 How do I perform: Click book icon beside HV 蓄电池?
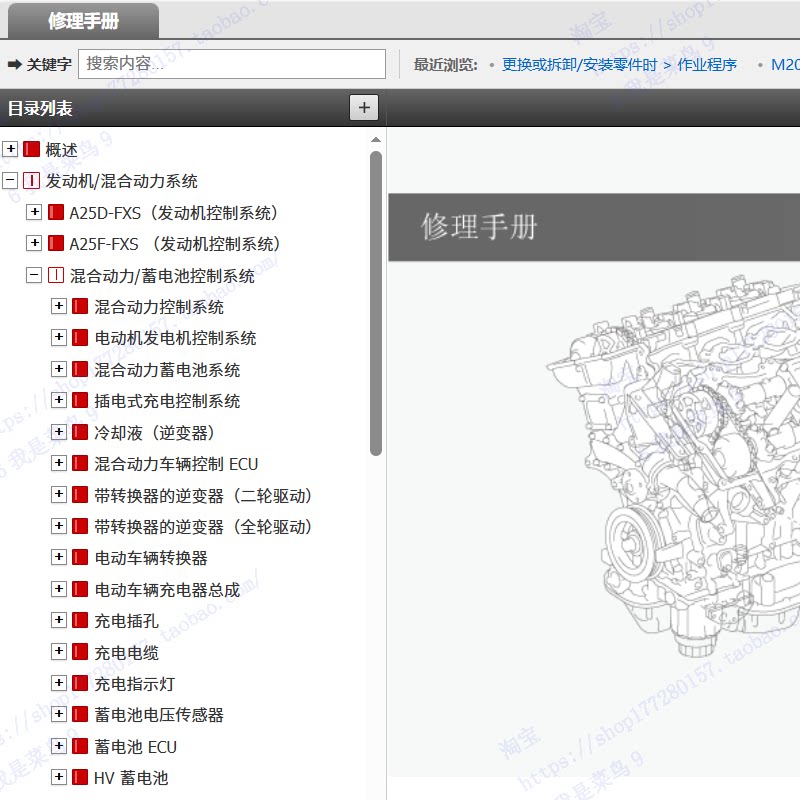tap(80, 777)
